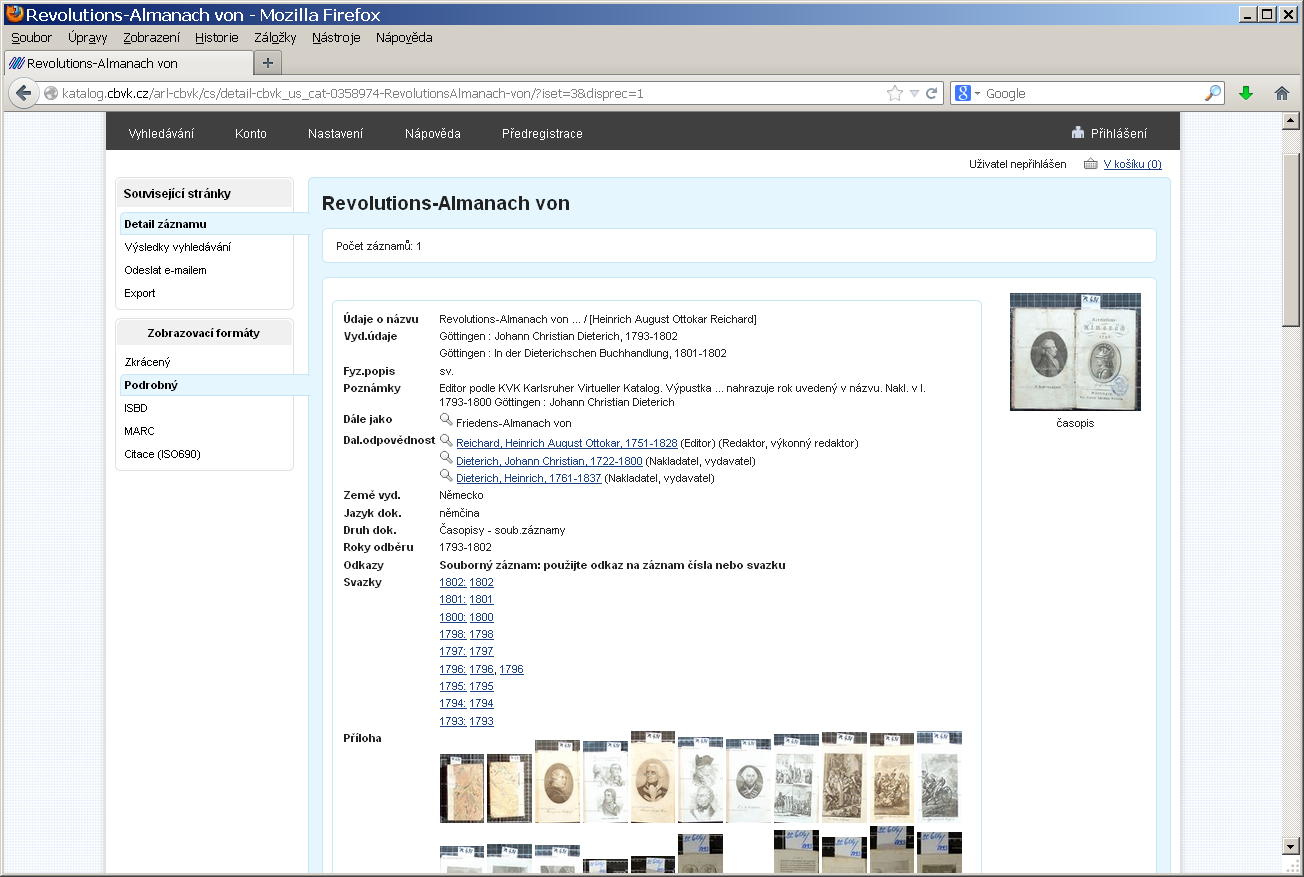Bookmark page with the star icon
The image size is (1304, 877).
(x=895, y=93)
